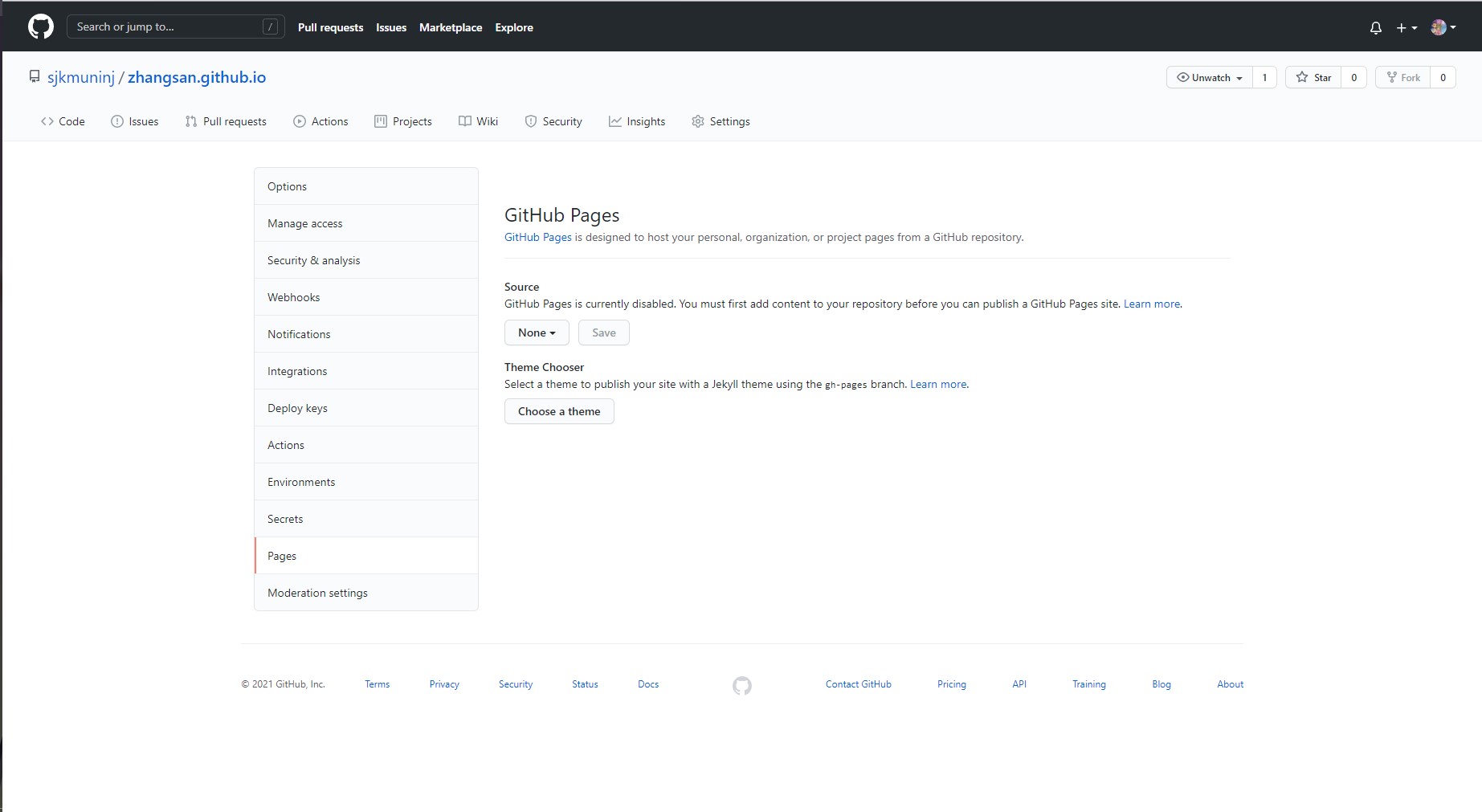Image resolution: width=1482 pixels, height=812 pixels.
Task: Open Contact GitHub footer link
Action: (x=859, y=684)
